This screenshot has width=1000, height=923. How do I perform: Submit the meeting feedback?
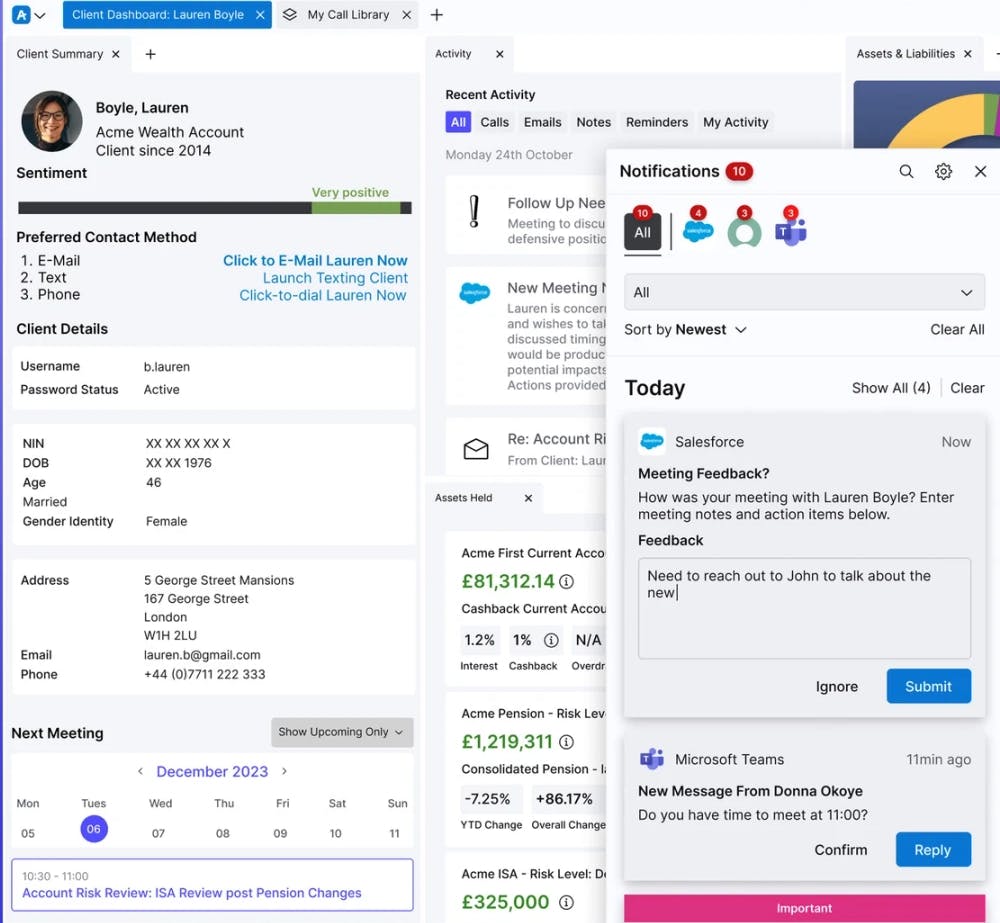point(928,686)
